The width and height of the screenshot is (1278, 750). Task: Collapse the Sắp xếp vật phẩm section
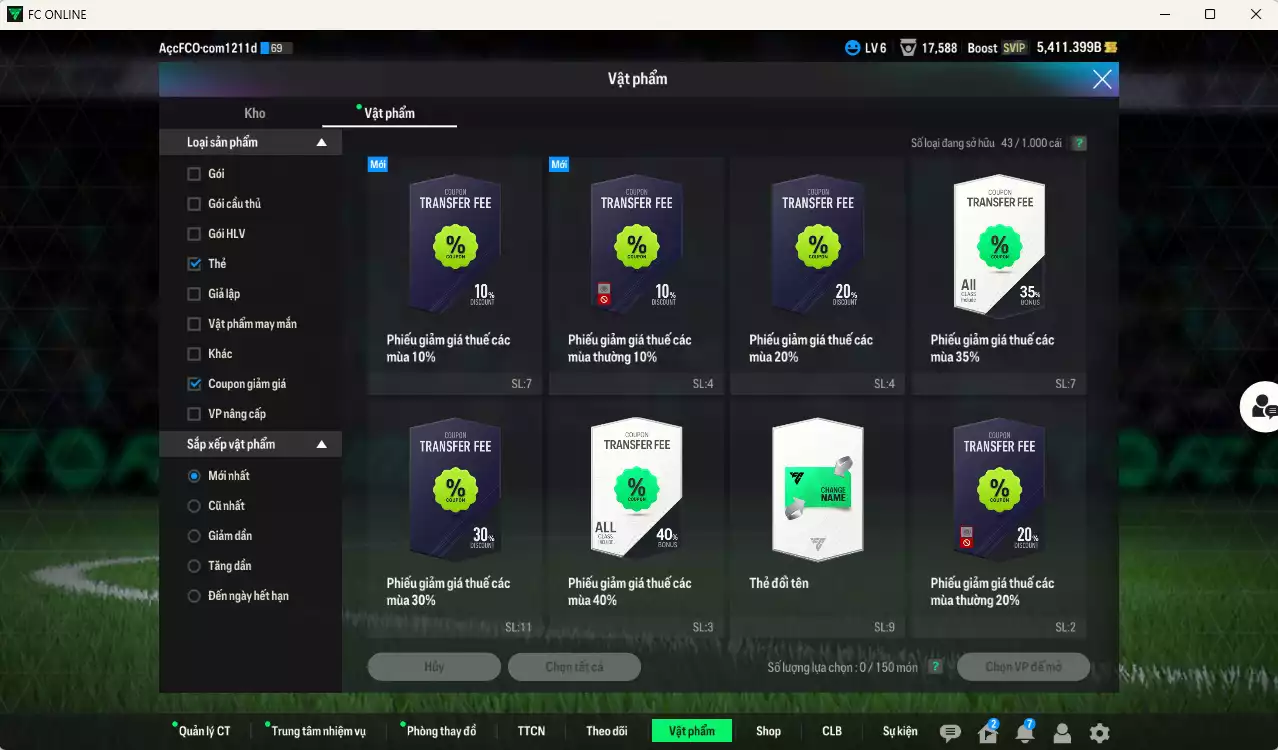[321, 444]
